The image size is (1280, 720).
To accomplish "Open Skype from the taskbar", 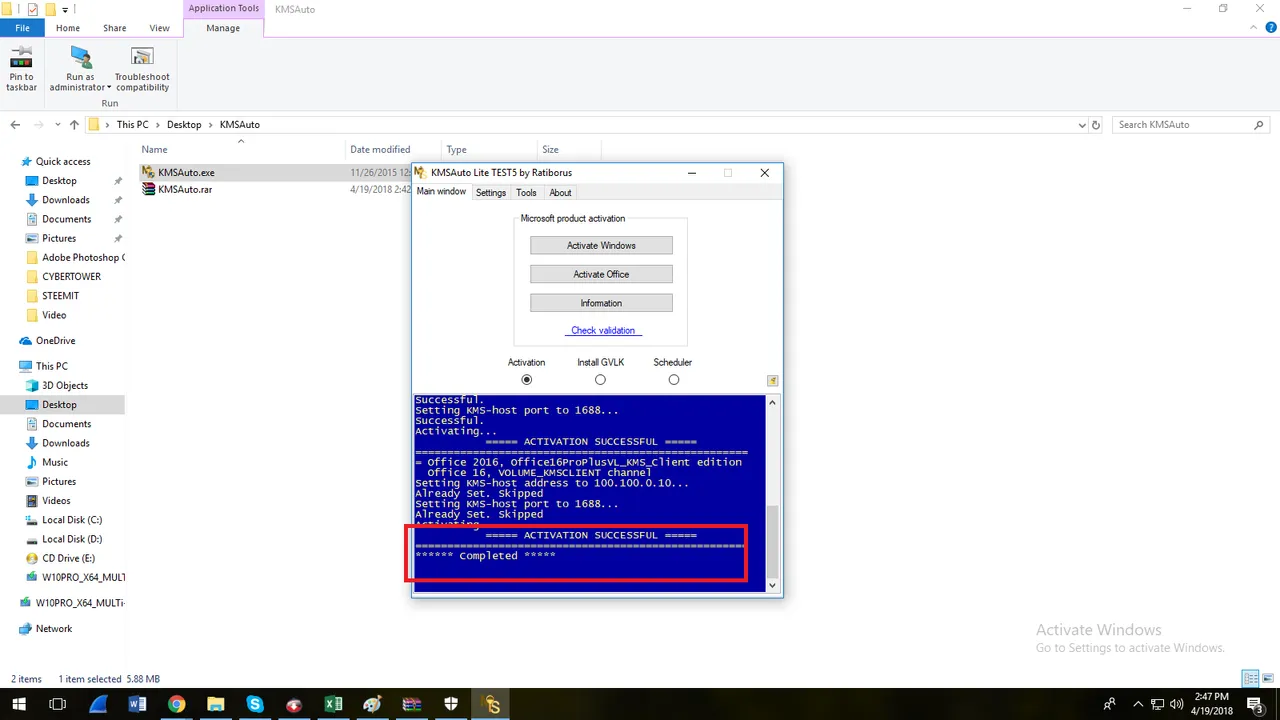I will tap(255, 705).
